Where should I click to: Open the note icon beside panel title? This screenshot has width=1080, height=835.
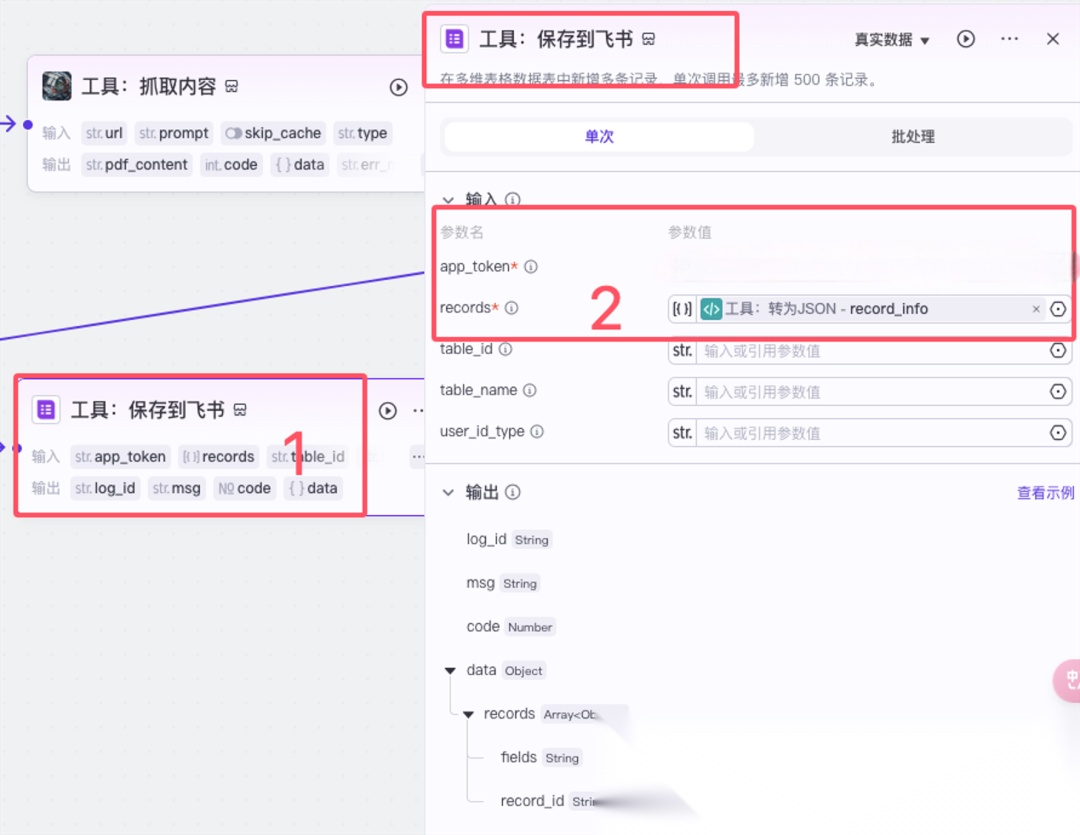648,39
